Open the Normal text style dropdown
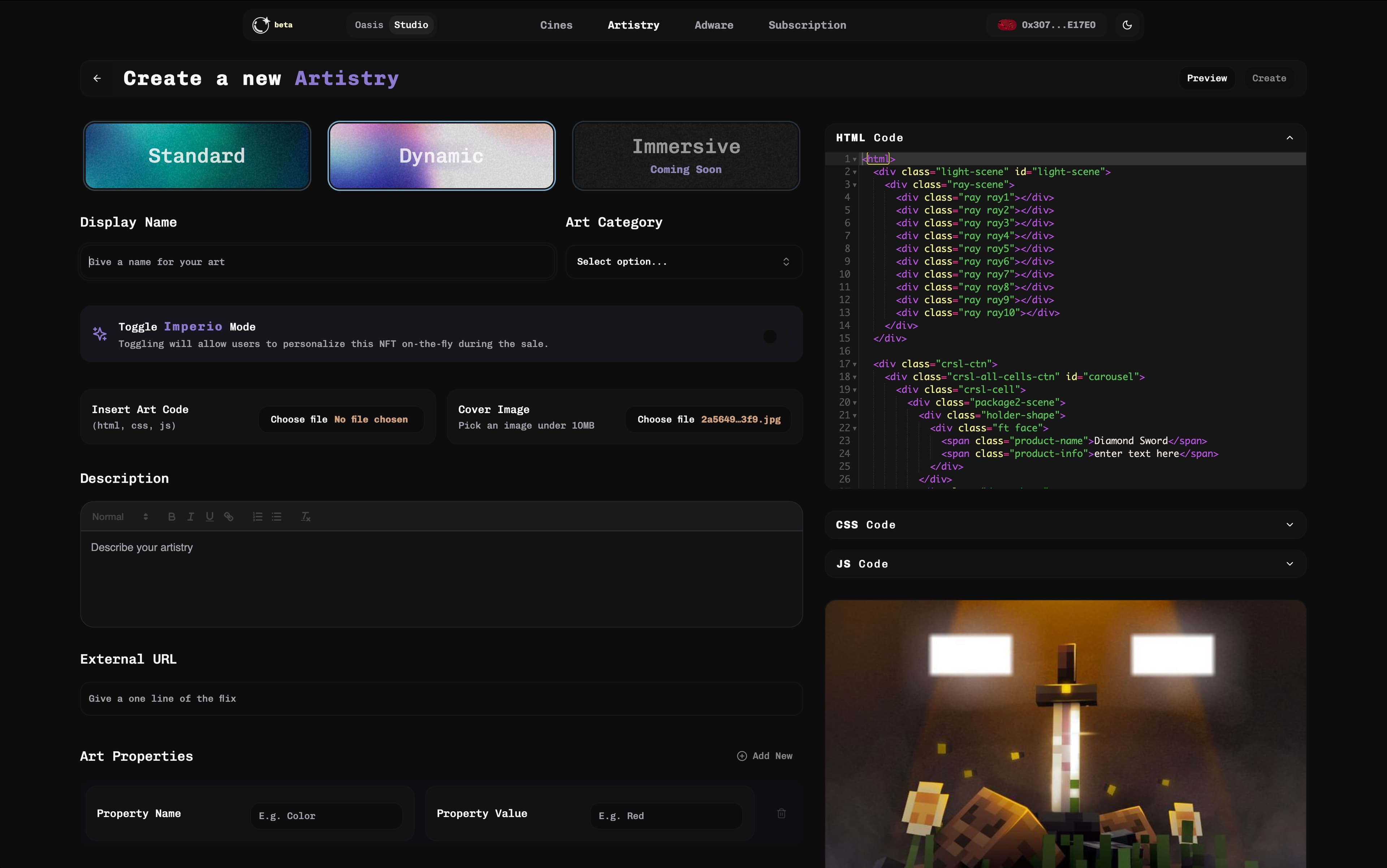Viewport: 1387px width, 868px height. pyautogui.click(x=120, y=517)
